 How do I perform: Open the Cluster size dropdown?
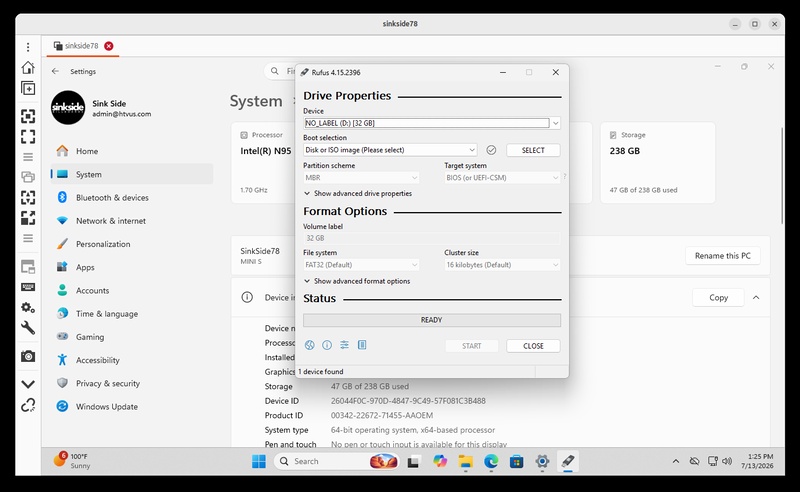point(502,265)
